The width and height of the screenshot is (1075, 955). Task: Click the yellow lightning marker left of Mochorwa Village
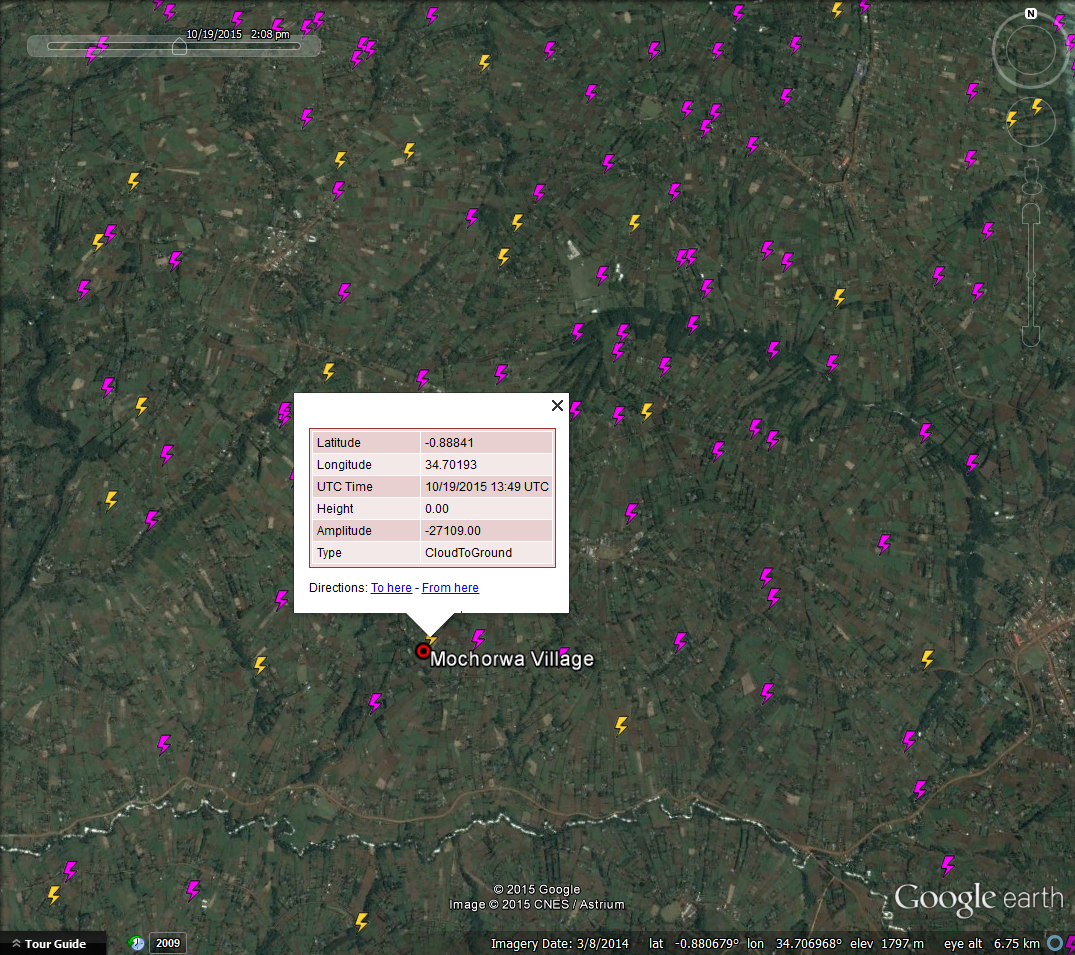[x=260, y=664]
